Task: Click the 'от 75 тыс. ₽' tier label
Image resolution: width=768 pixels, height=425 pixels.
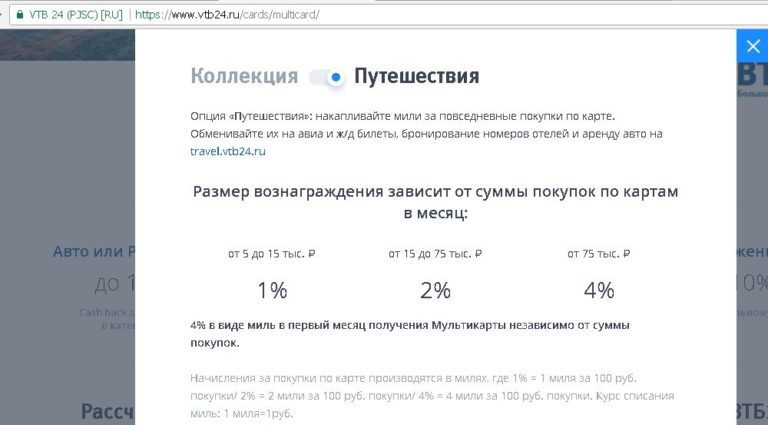Action: 599,254
